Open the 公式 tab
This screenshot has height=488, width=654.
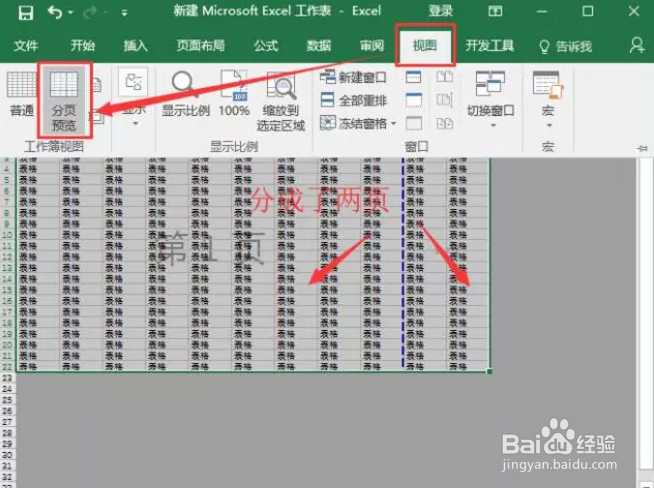[266, 45]
